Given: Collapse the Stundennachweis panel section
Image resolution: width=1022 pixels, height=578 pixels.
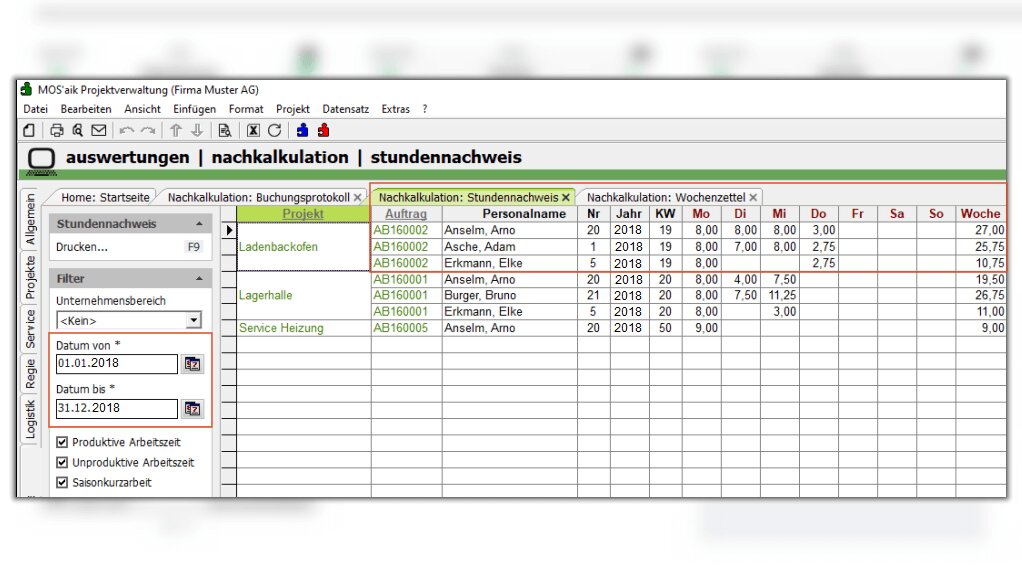Looking at the screenshot, I should pyautogui.click(x=199, y=224).
